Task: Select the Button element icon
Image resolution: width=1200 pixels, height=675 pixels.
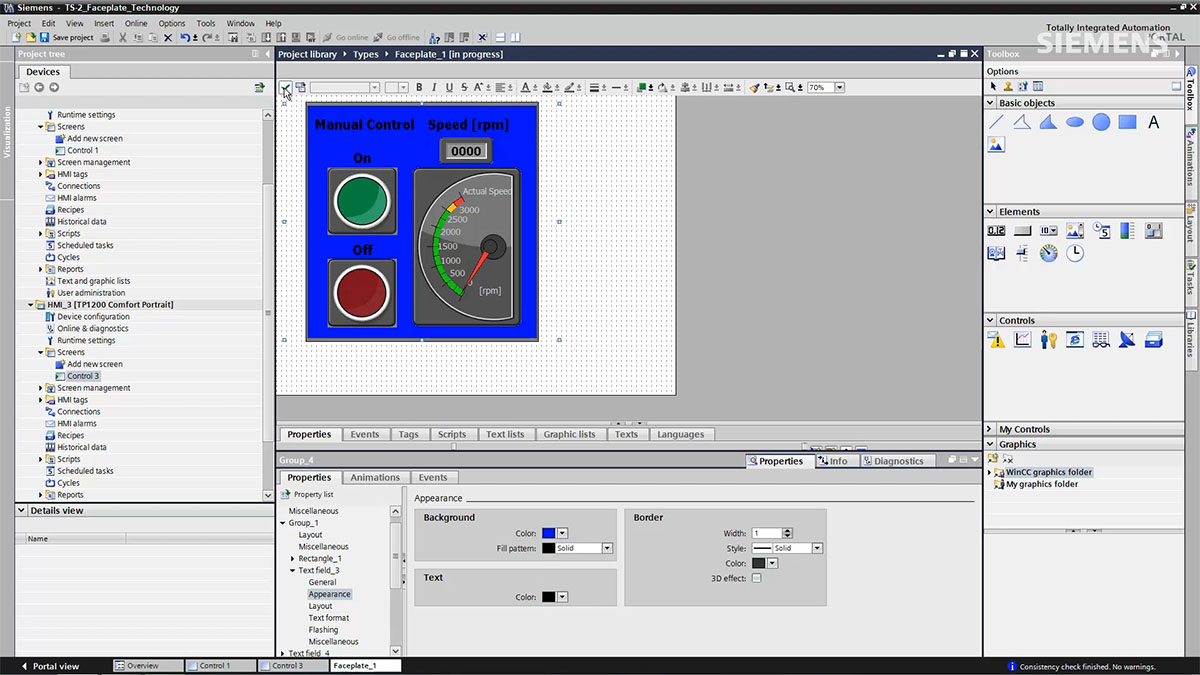Action: (1022, 231)
